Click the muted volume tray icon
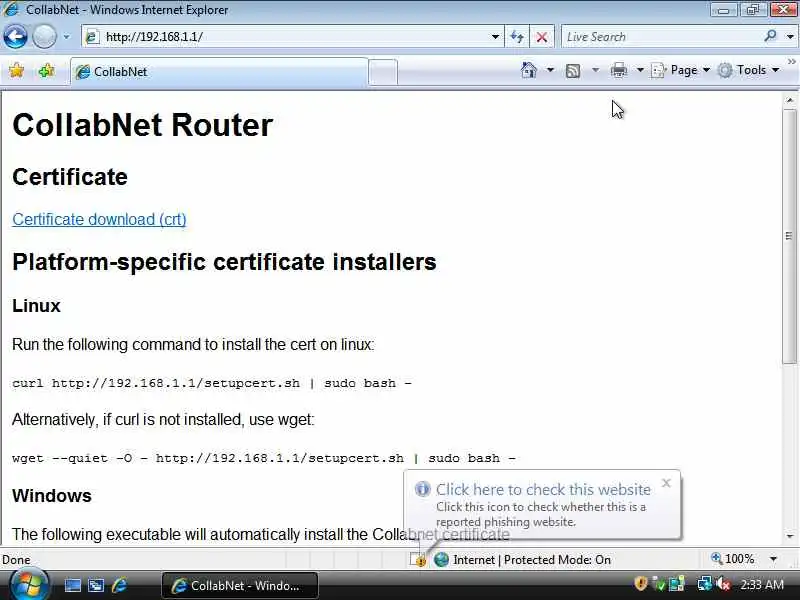Viewport: 800px width, 600px height. pos(723,584)
